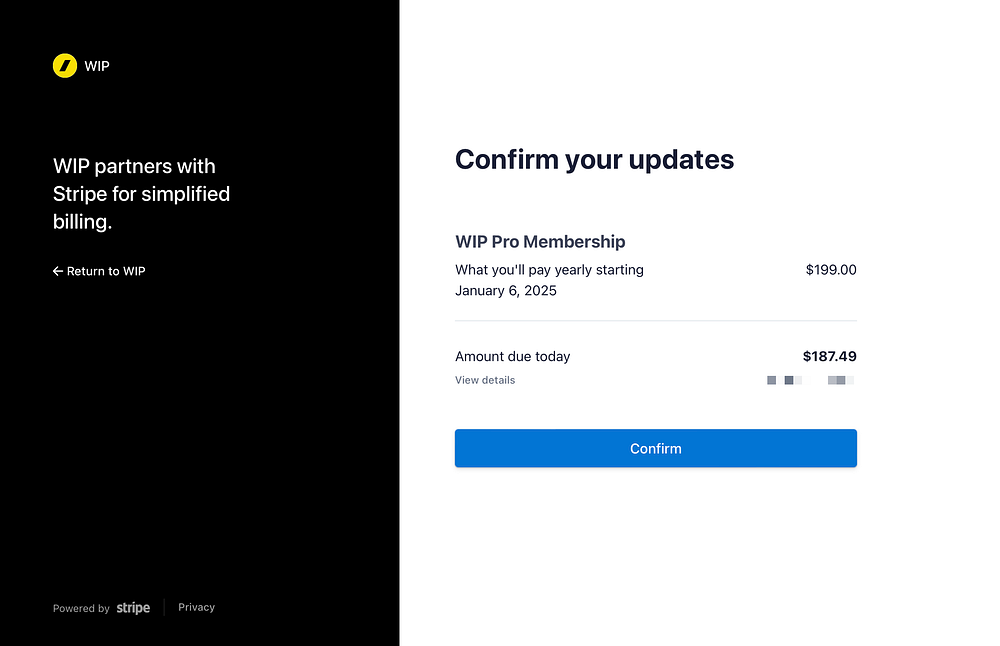Click the $199.00 yearly price
Viewport: 1000px width, 646px height.
click(830, 270)
